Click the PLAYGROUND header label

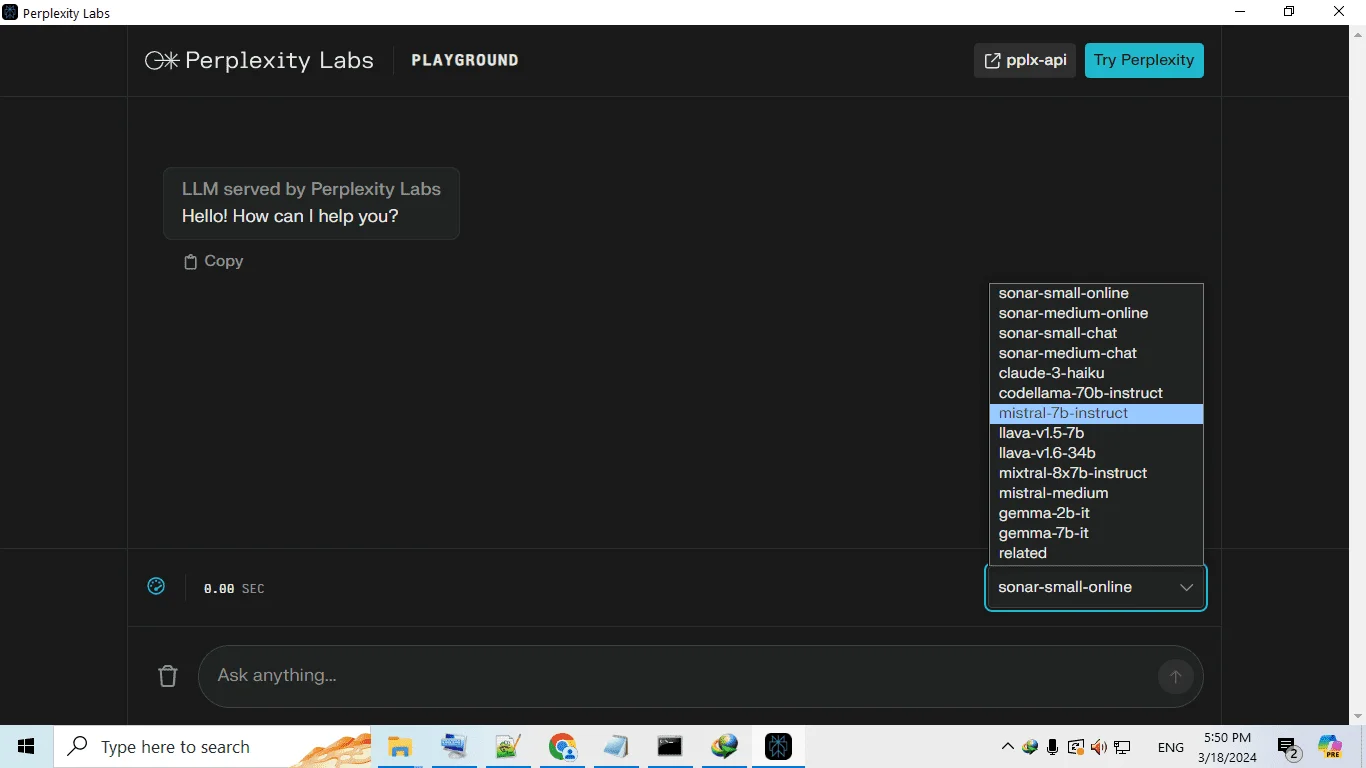(465, 60)
